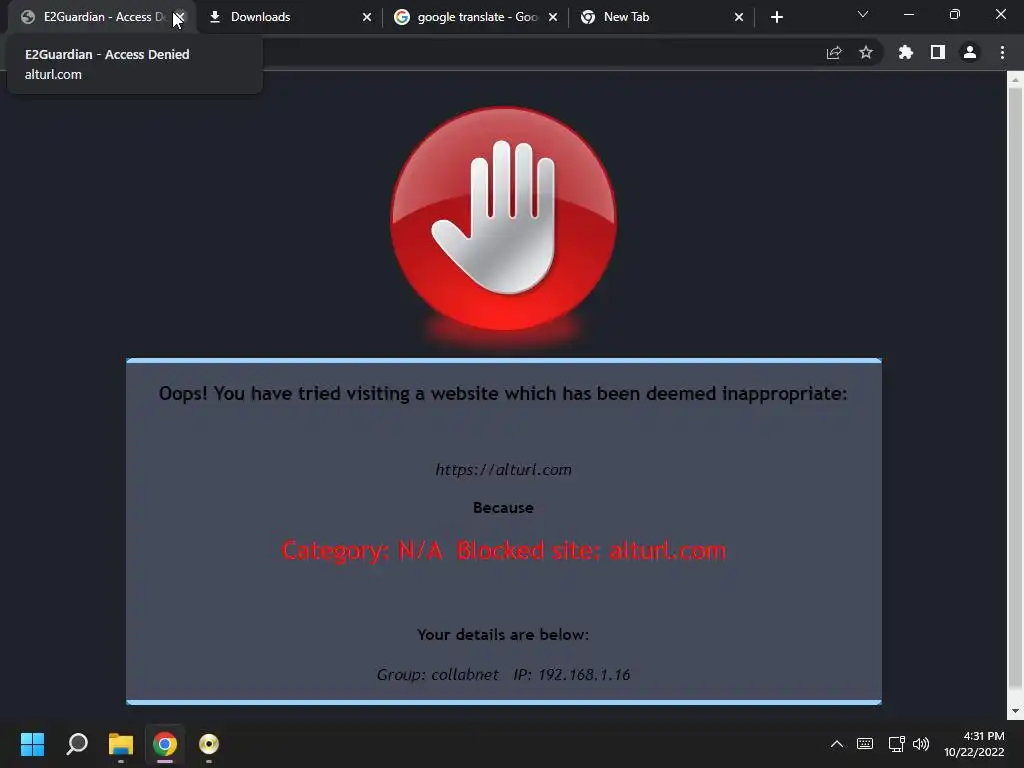Open the network tray icon

(897, 744)
